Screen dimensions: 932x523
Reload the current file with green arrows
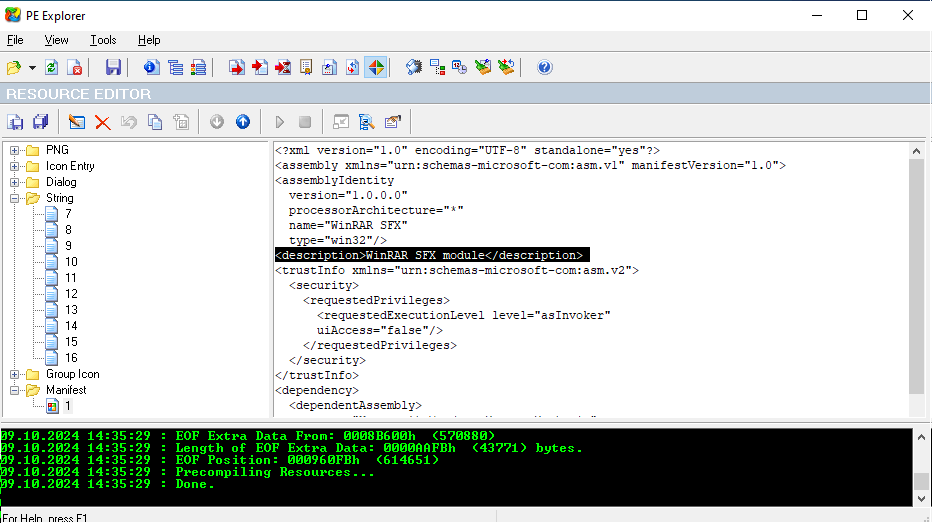click(52, 68)
